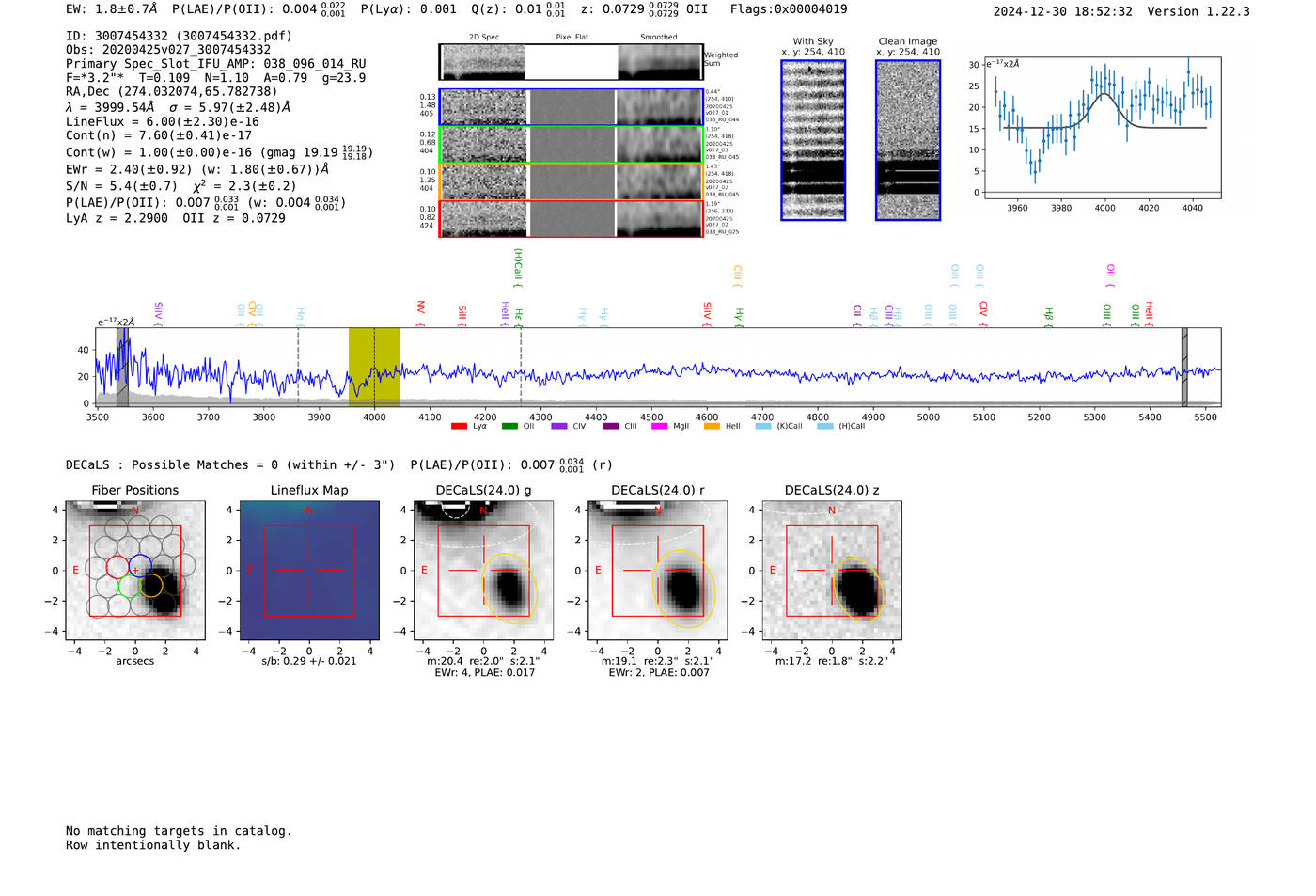1316x896 pixels.
Task: Click the red fiber circle in Fiber Positions
Action: coord(117,566)
